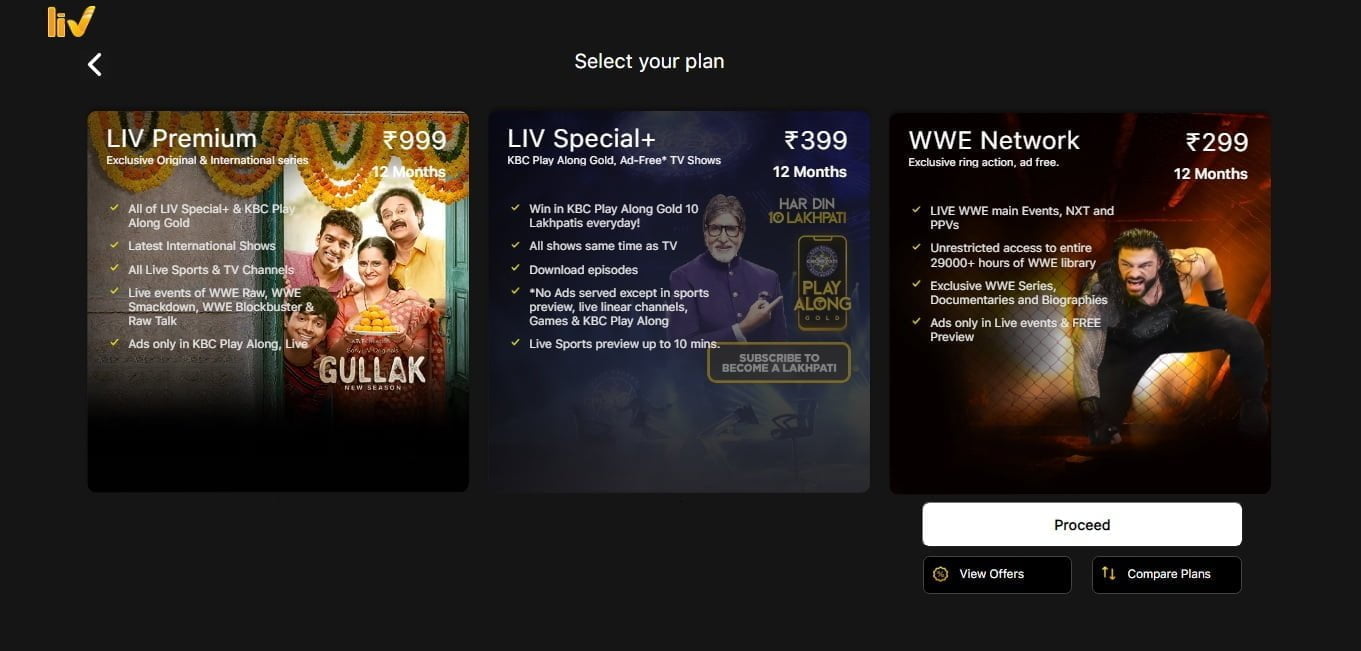Image resolution: width=1361 pixels, height=651 pixels.
Task: Click the Compare Plans arrows icon
Action: click(x=1108, y=573)
